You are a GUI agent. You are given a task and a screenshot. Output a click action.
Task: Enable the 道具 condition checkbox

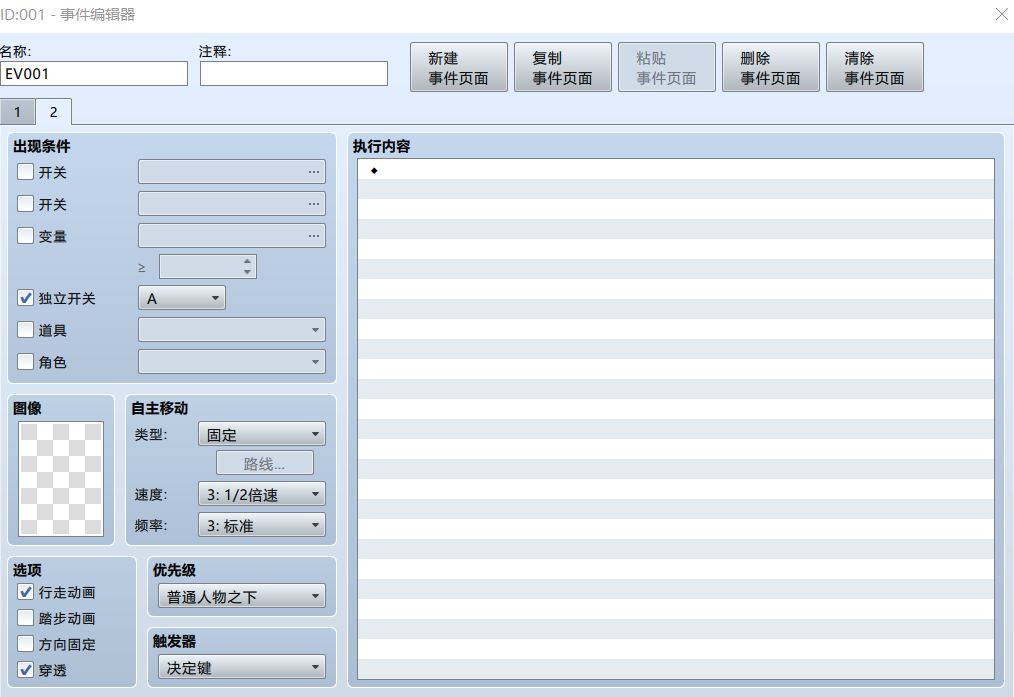tap(25, 330)
